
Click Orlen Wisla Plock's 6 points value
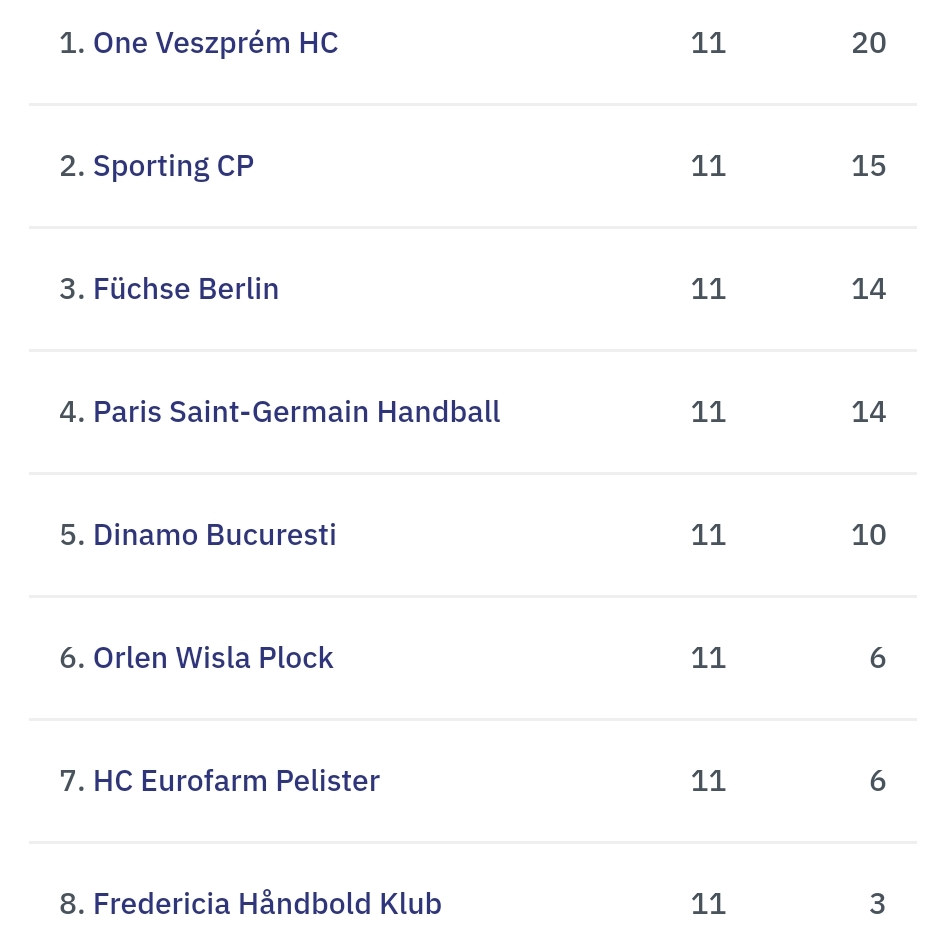[x=877, y=658]
